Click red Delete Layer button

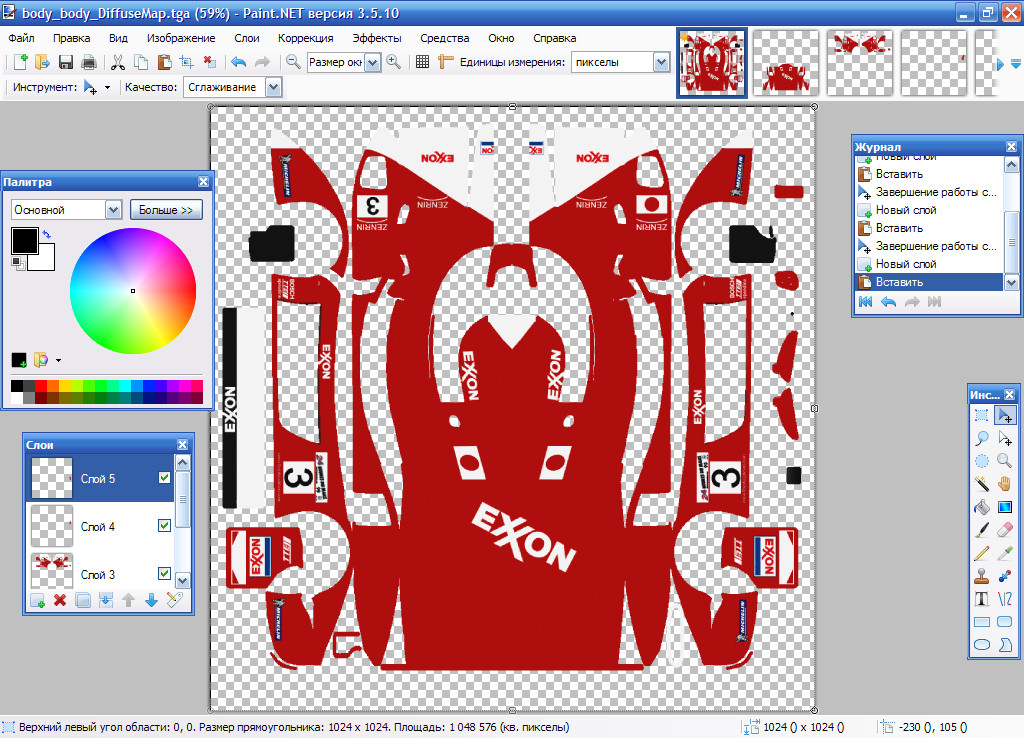click(60, 600)
